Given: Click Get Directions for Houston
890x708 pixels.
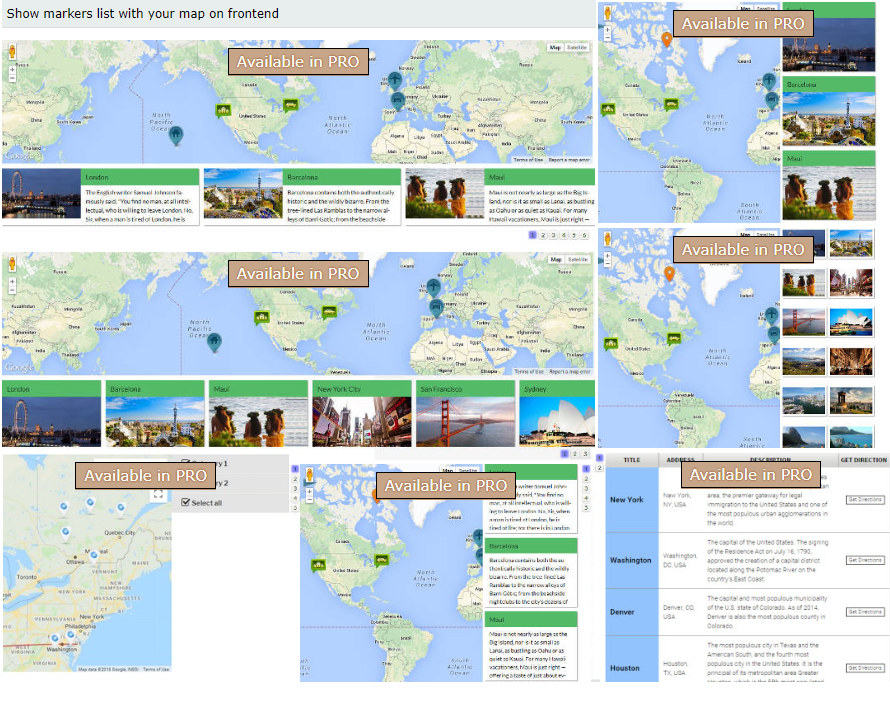Looking at the screenshot, I should 865,667.
